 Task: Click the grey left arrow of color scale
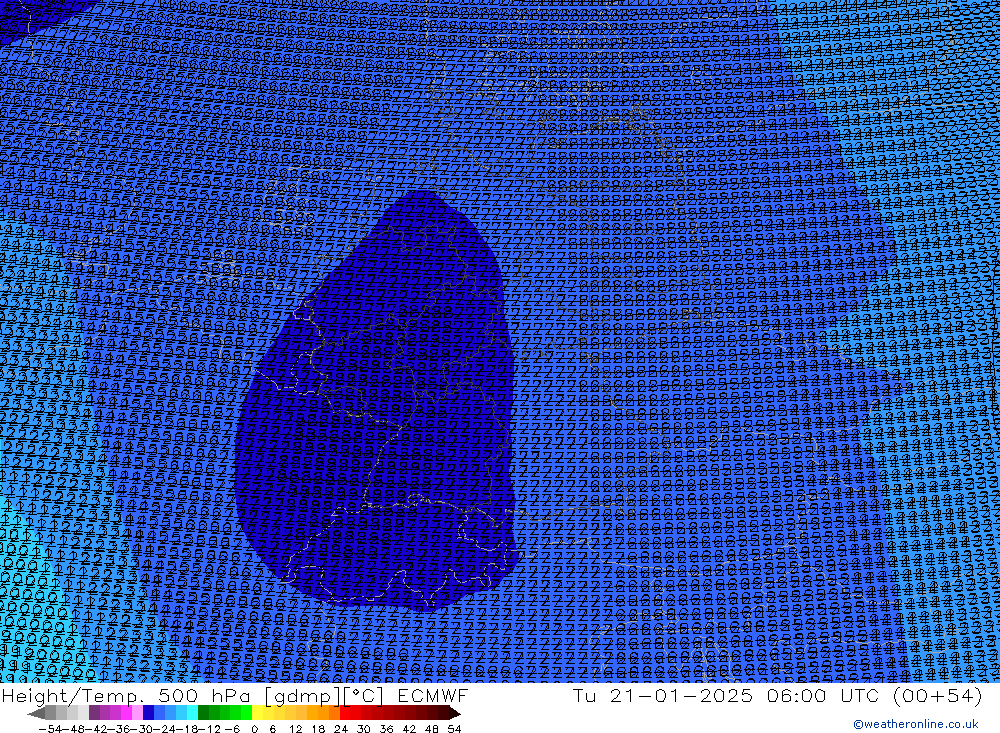coord(36,713)
